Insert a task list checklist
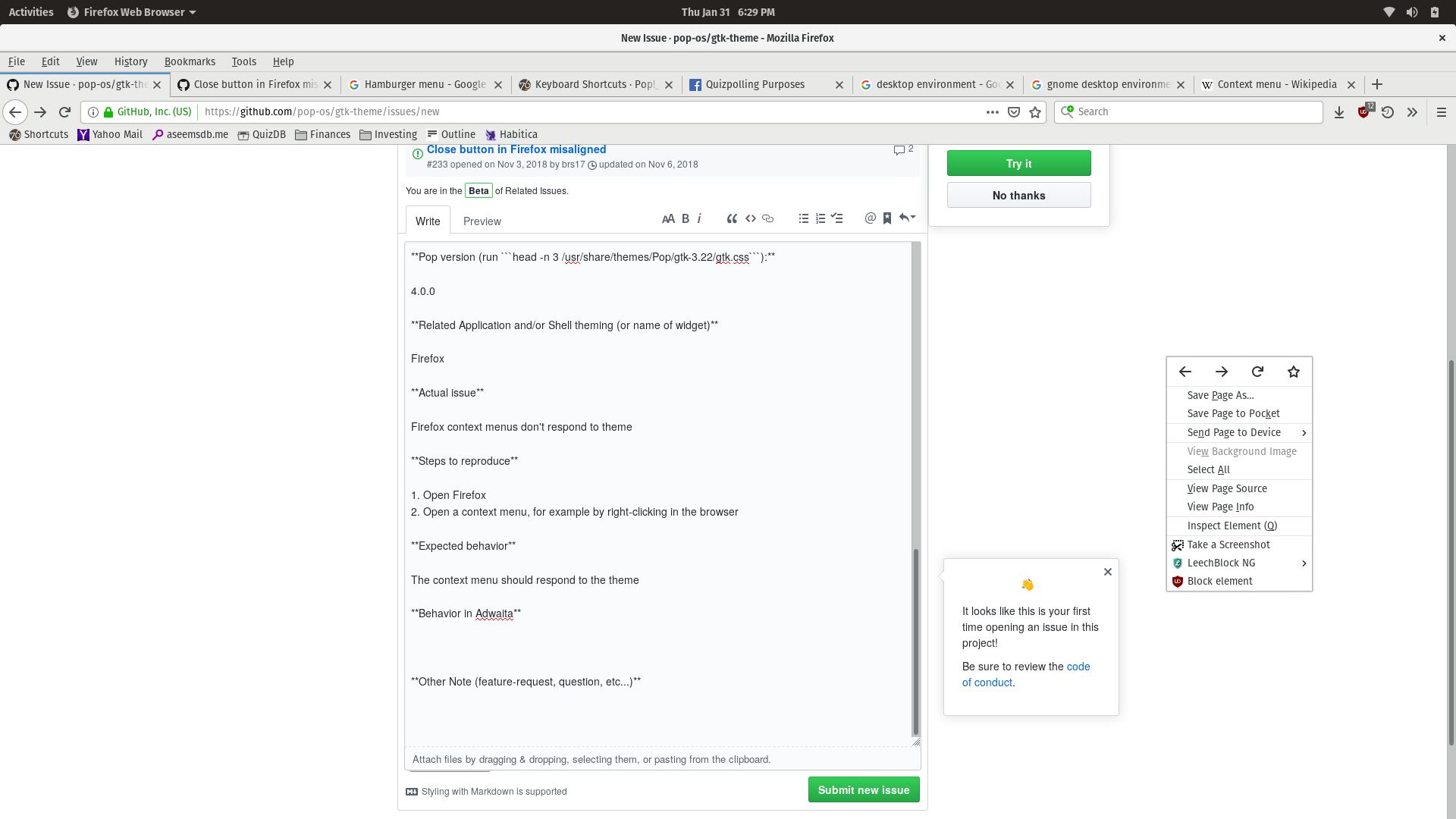Screen dimensions: 1456x819 point(837,218)
